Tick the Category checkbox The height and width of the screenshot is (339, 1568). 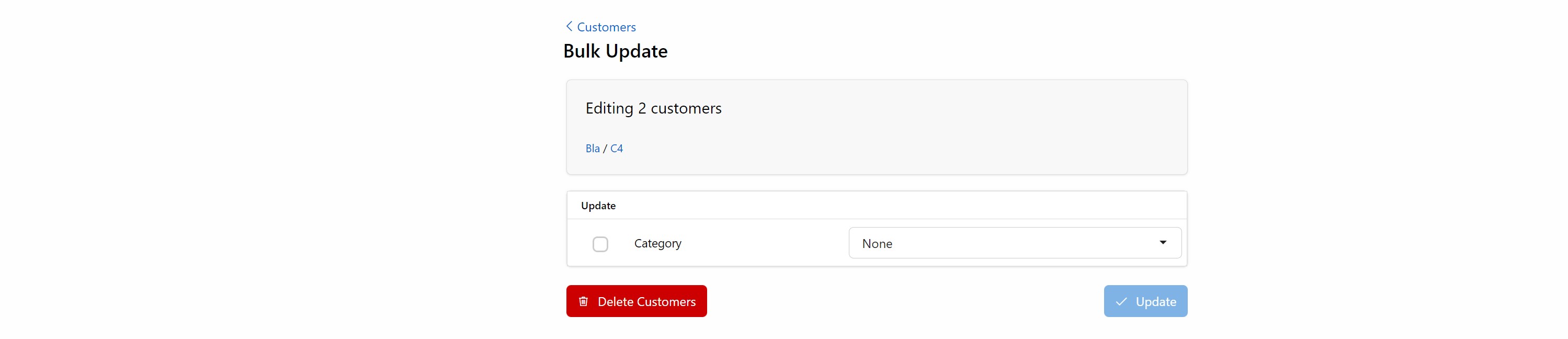tap(600, 244)
